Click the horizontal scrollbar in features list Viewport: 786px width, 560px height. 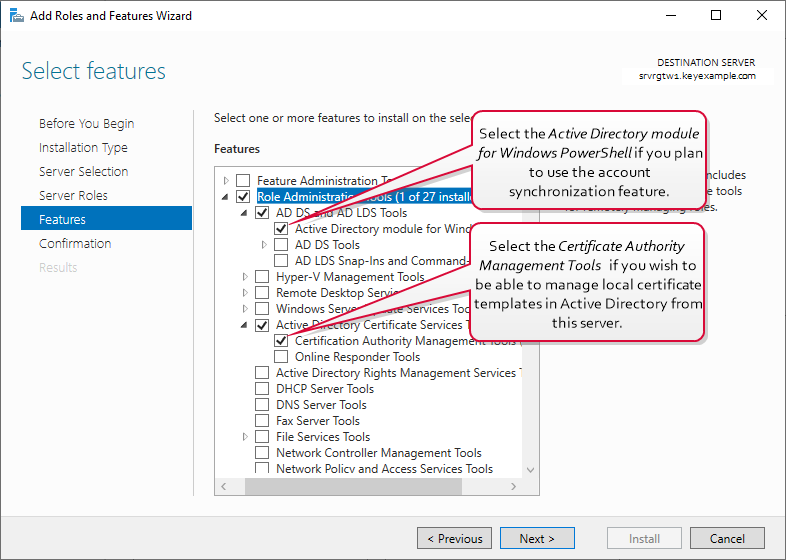[x=377, y=487]
